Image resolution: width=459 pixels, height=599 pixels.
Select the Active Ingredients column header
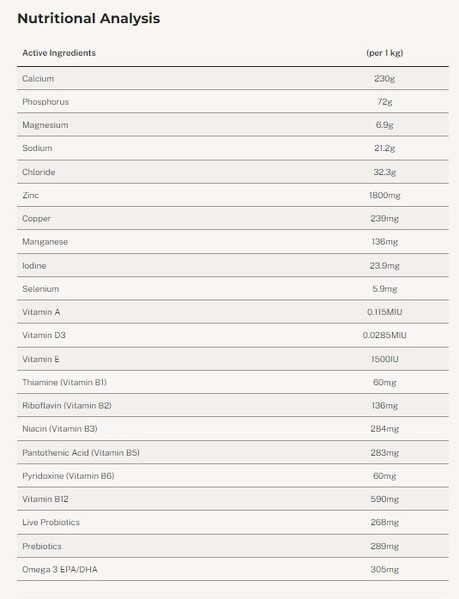pyautogui.click(x=59, y=53)
